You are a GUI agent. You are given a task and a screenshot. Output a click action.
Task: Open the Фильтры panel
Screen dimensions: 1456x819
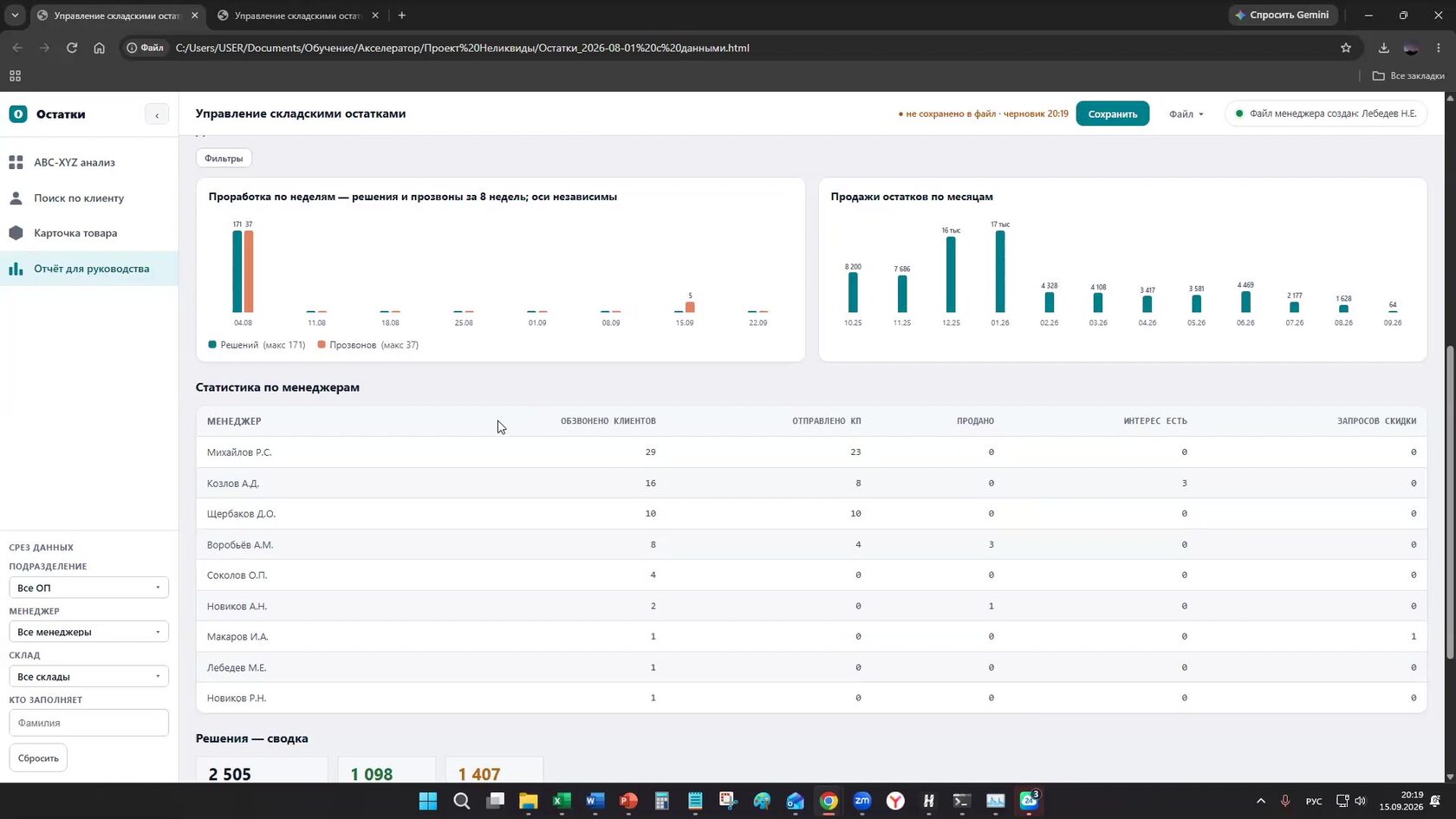pyautogui.click(x=224, y=158)
